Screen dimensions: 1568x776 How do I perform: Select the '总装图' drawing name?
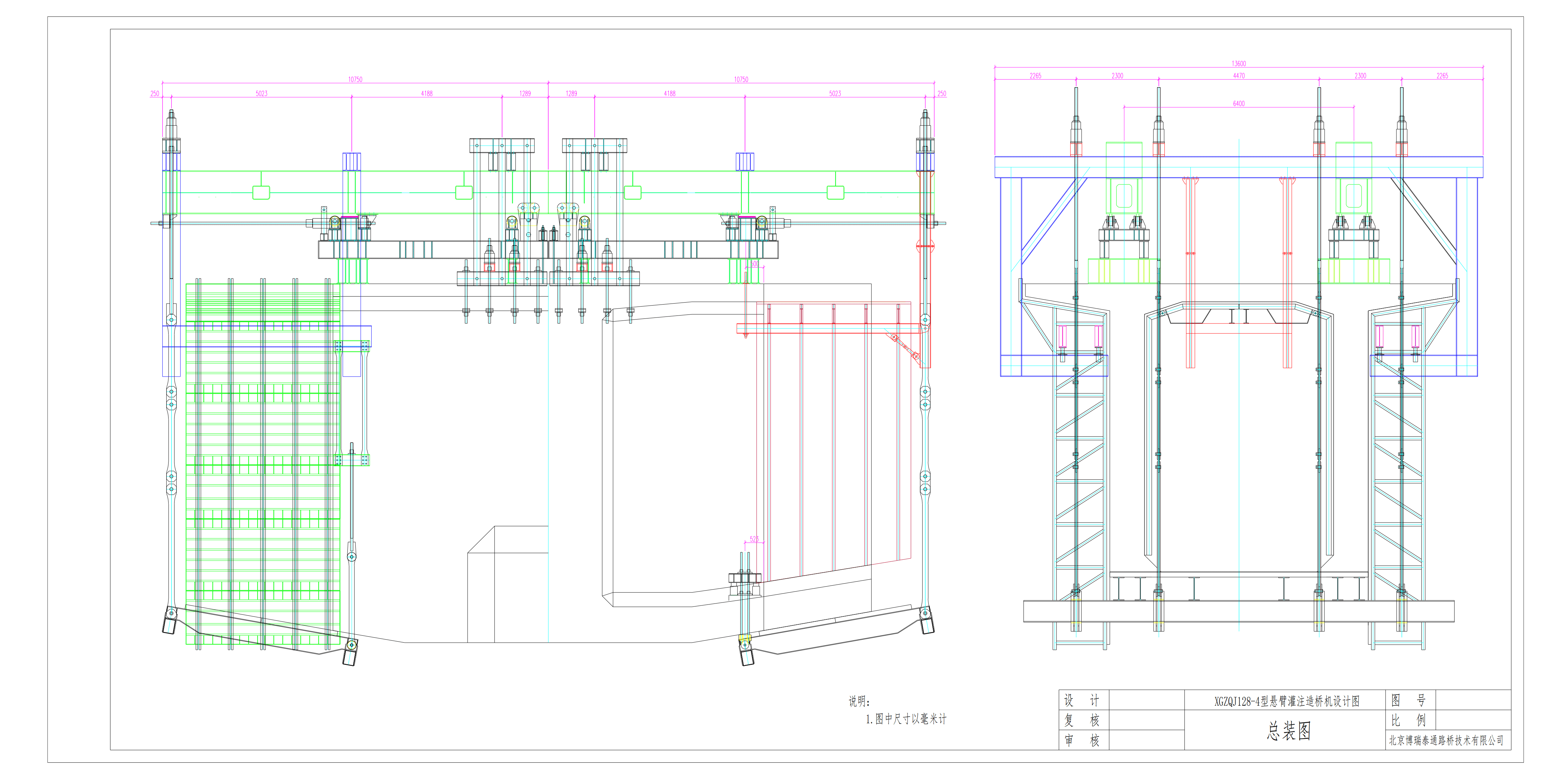click(1289, 731)
